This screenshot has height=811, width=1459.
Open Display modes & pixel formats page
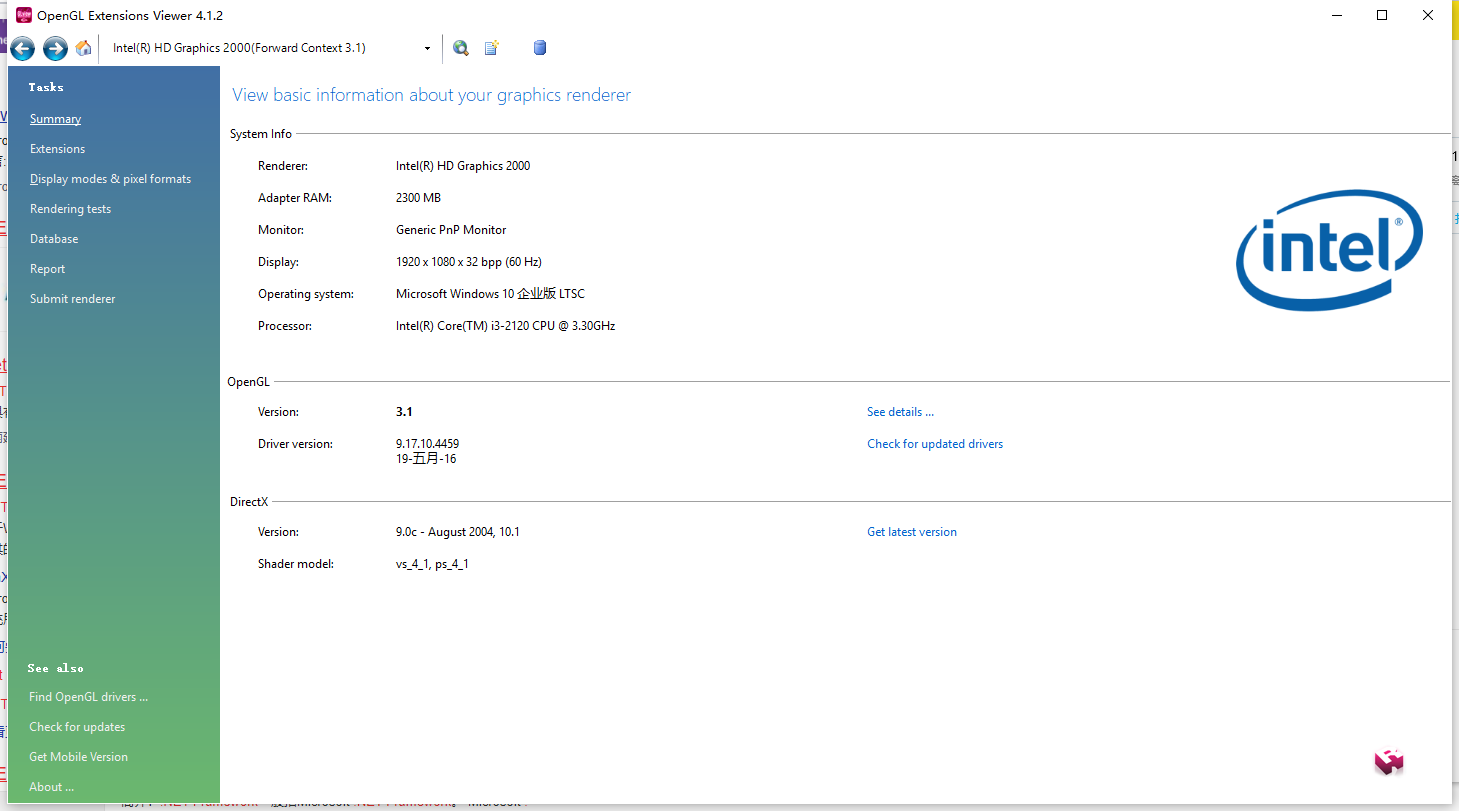pos(110,178)
